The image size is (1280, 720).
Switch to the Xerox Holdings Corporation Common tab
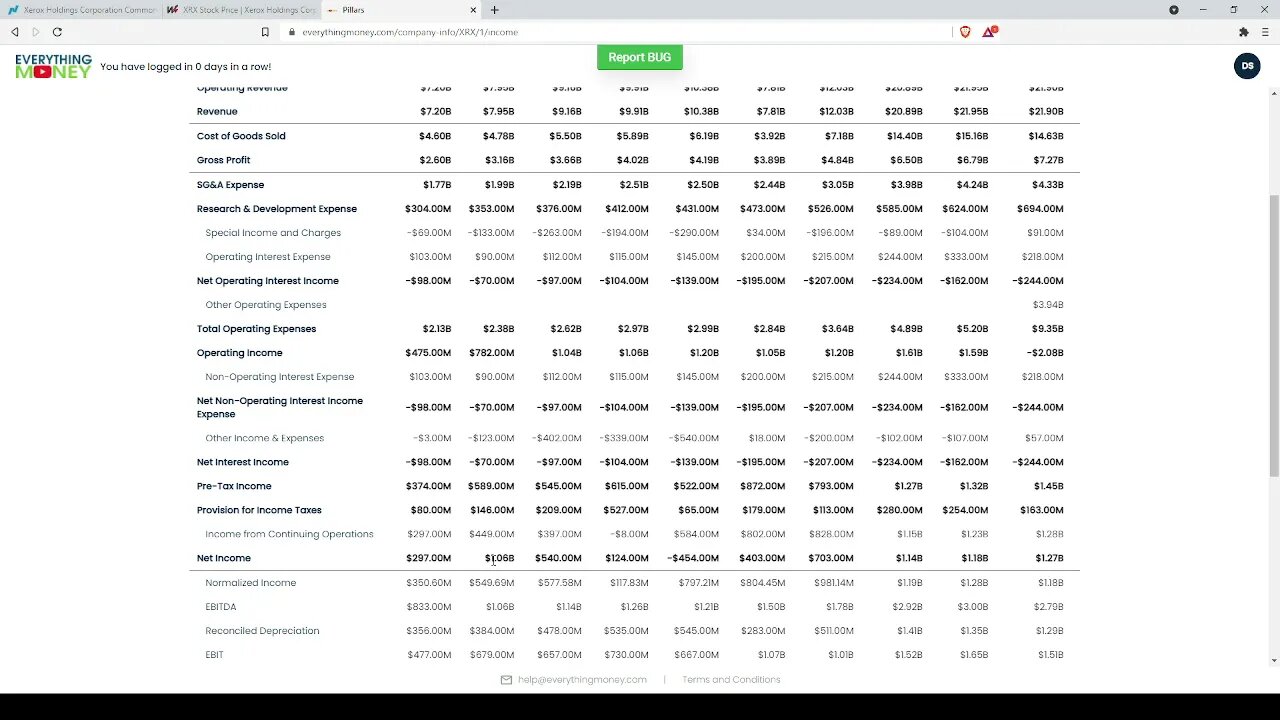pos(82,10)
